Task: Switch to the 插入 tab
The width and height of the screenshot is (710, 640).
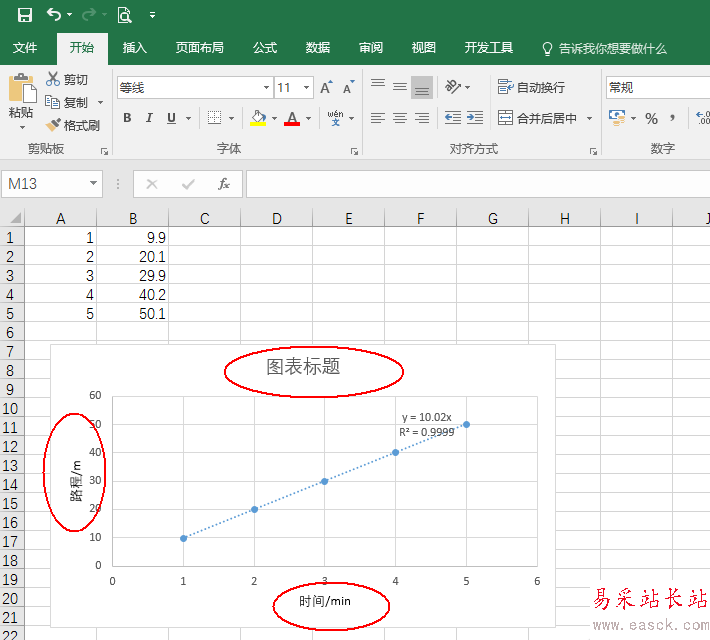Action: click(x=134, y=48)
